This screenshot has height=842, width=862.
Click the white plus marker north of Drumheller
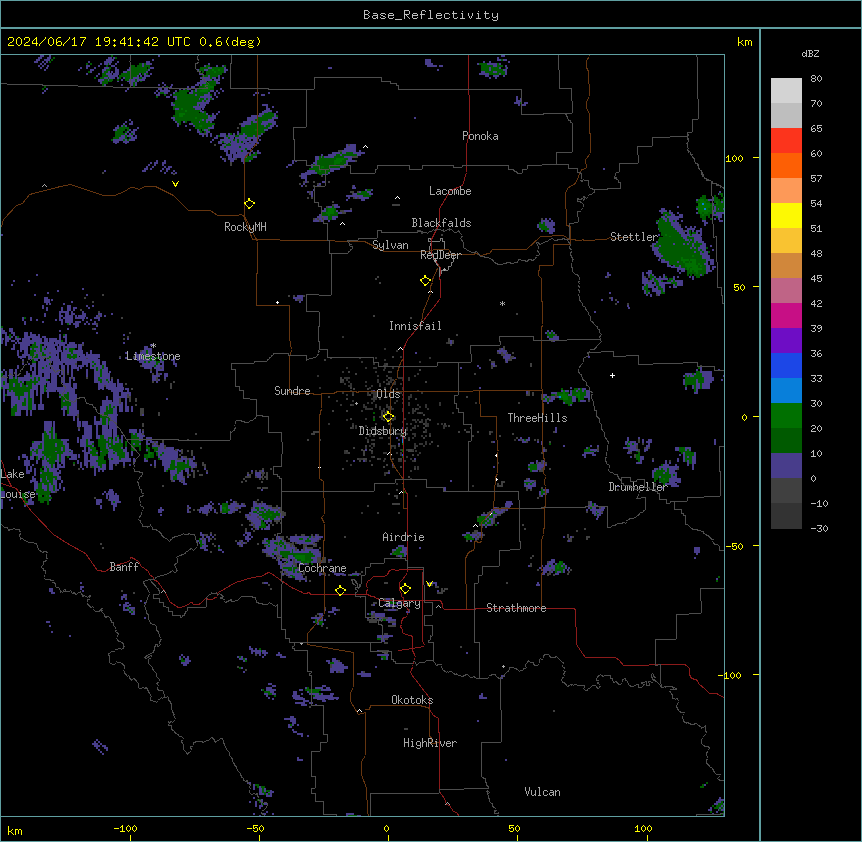[612, 375]
